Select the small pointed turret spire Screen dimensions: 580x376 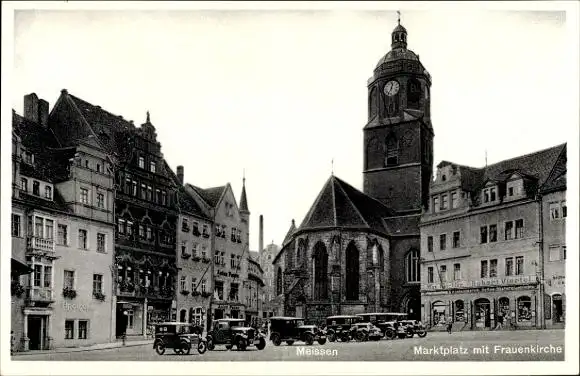[x=243, y=196]
